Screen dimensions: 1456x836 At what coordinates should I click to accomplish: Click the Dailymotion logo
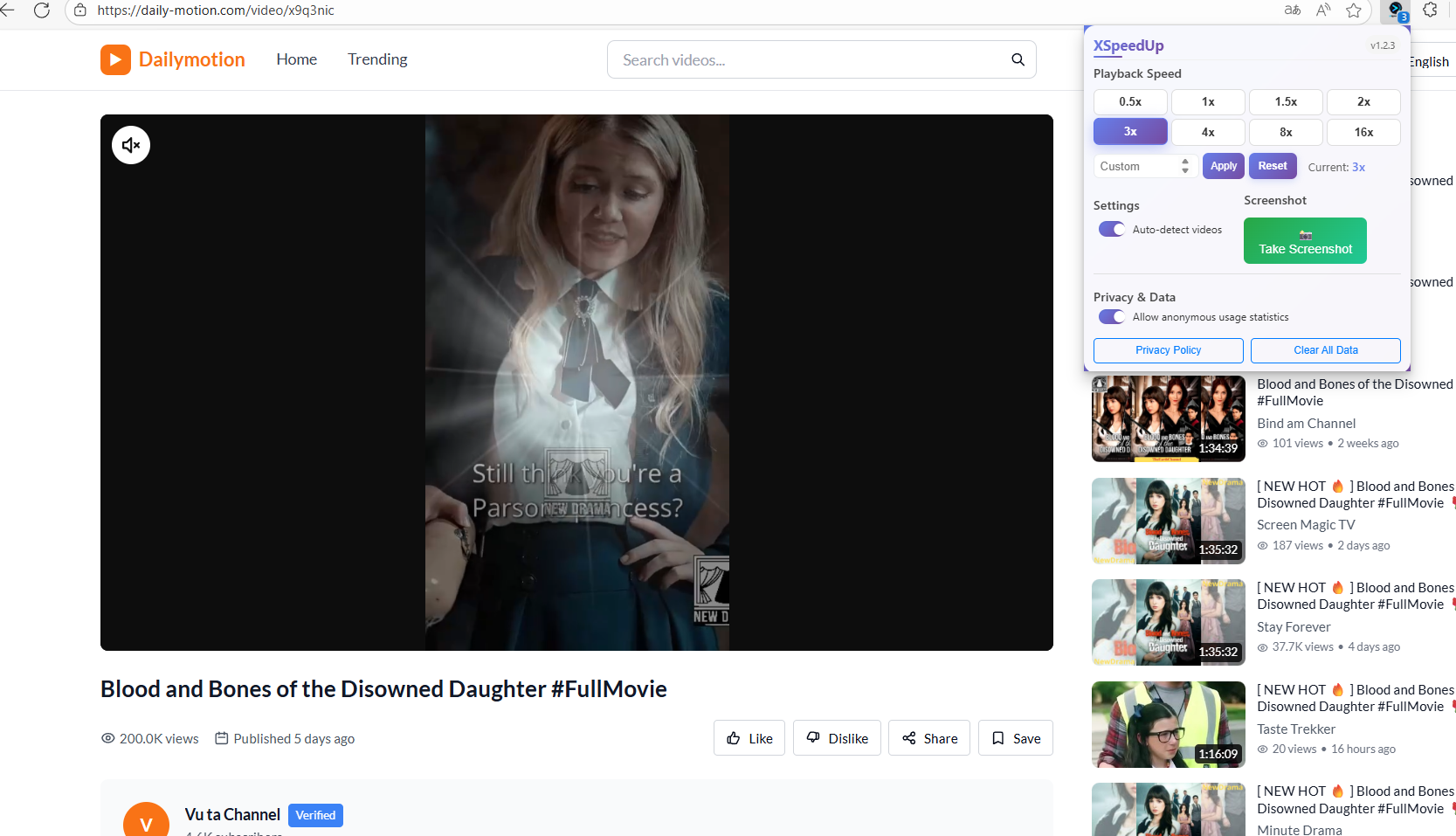pyautogui.click(x=172, y=59)
